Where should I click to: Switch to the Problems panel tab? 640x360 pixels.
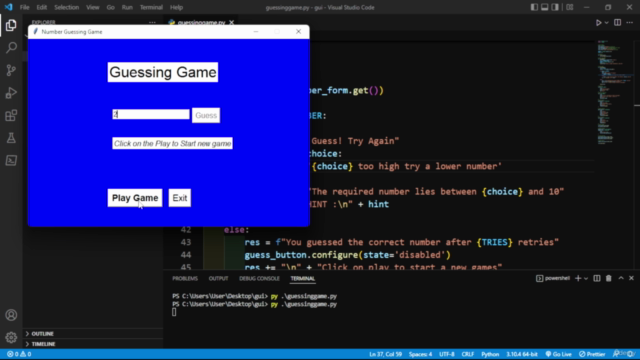click(185, 278)
